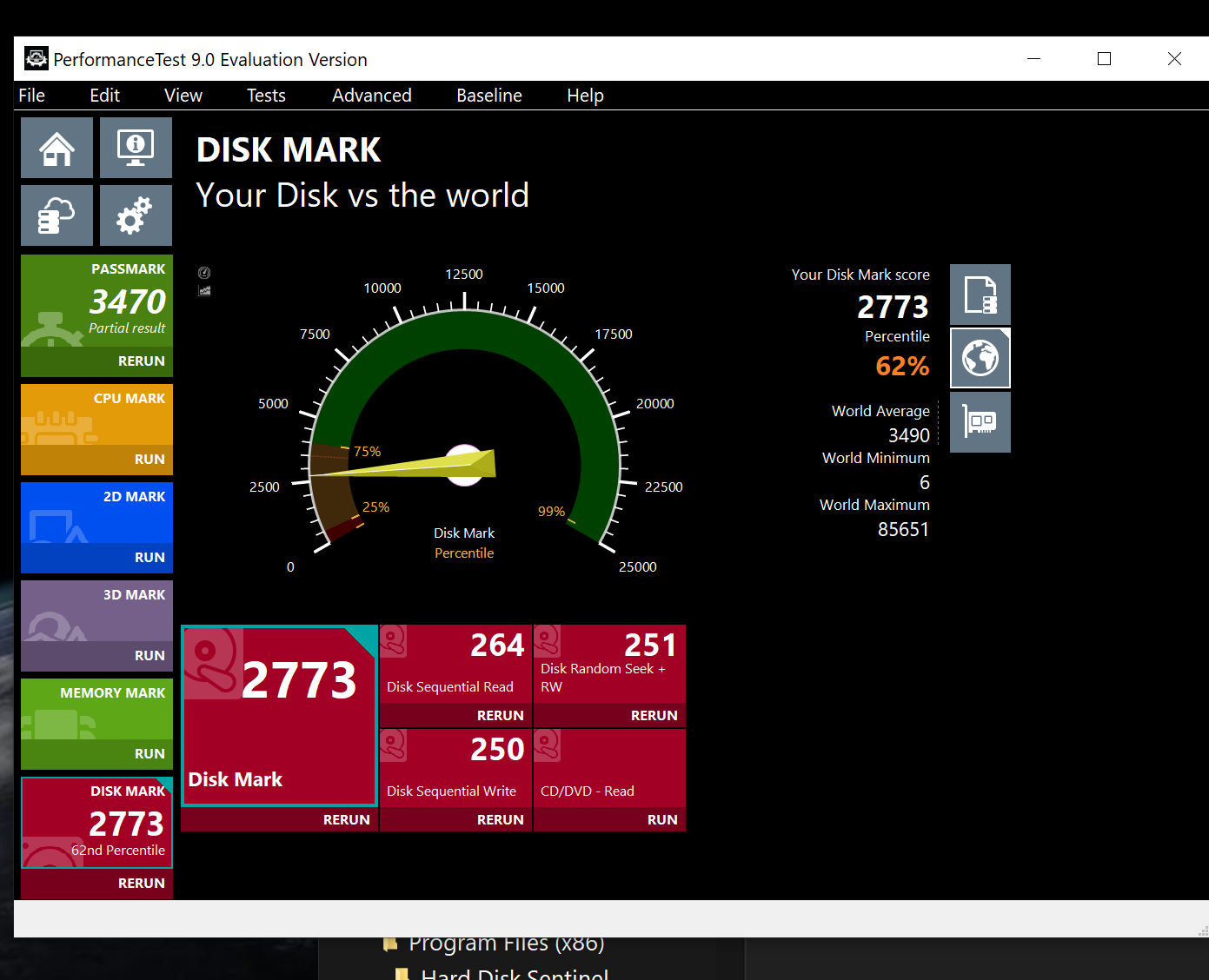Screen dimensions: 1209x980
Task: Rerun the Disk Sequential Read test
Action: [x=455, y=715]
